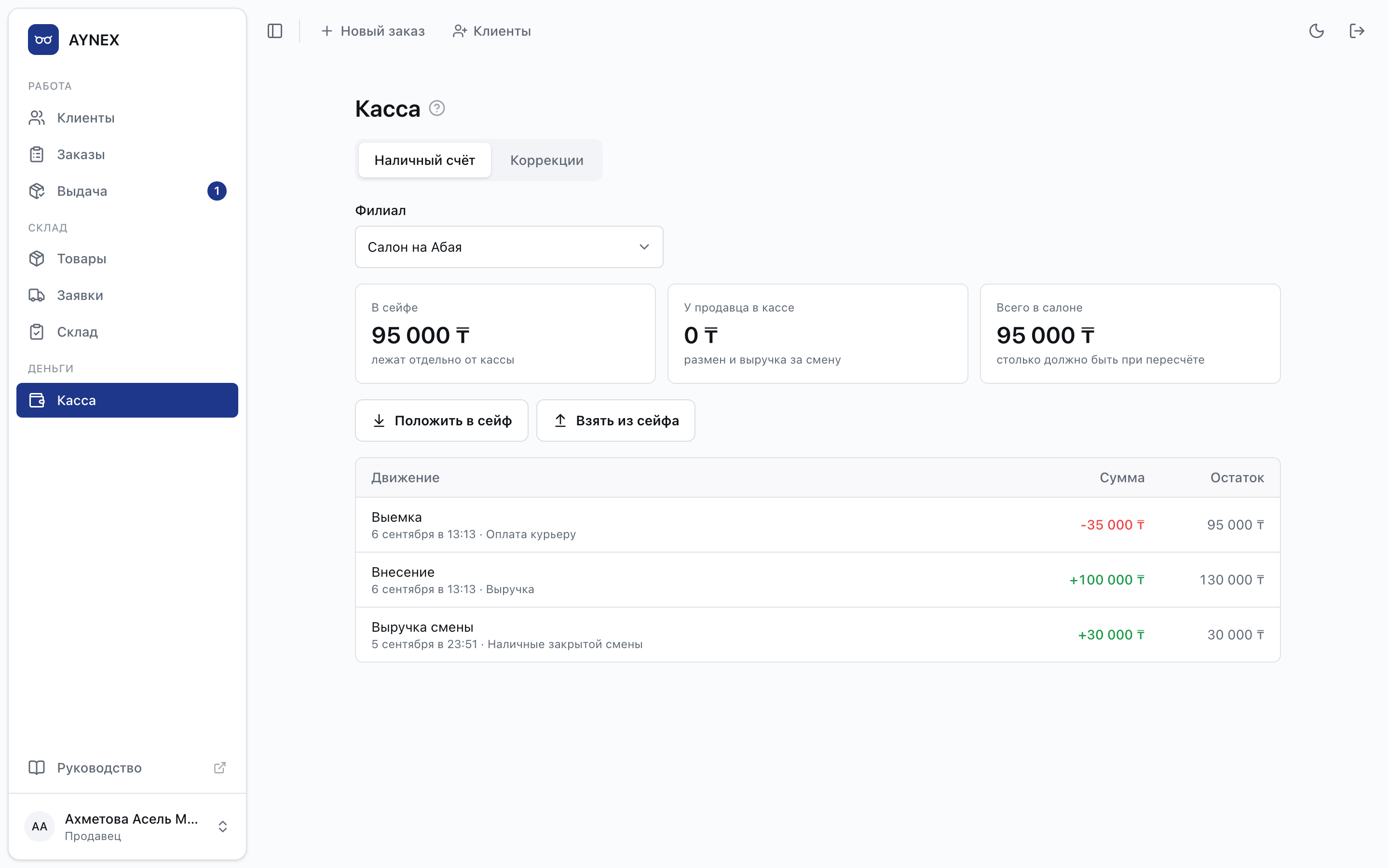Click the 130 000 ₸ balance value
This screenshot has height=868, width=1389.
[1232, 580]
